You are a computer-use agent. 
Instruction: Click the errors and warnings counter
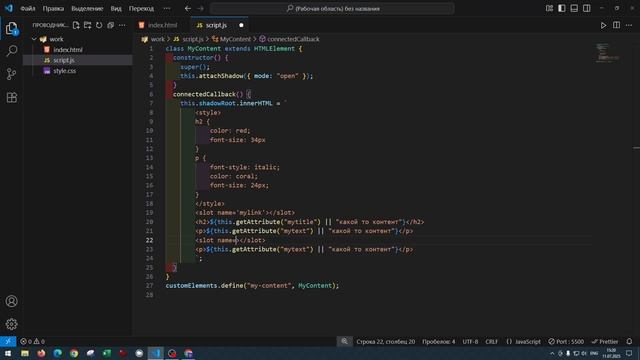point(32,341)
